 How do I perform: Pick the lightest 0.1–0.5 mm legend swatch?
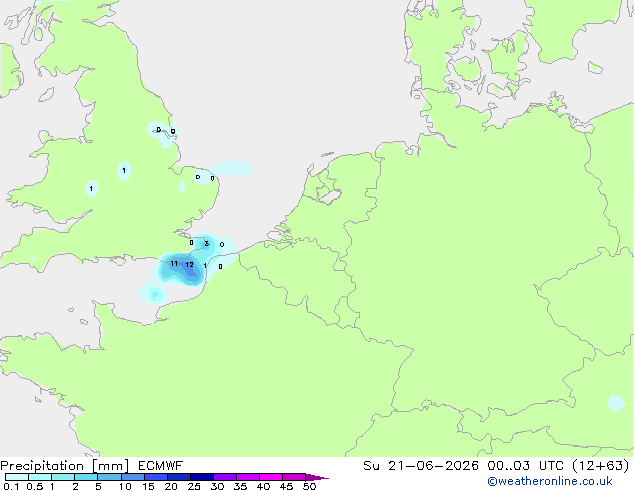coord(17,477)
